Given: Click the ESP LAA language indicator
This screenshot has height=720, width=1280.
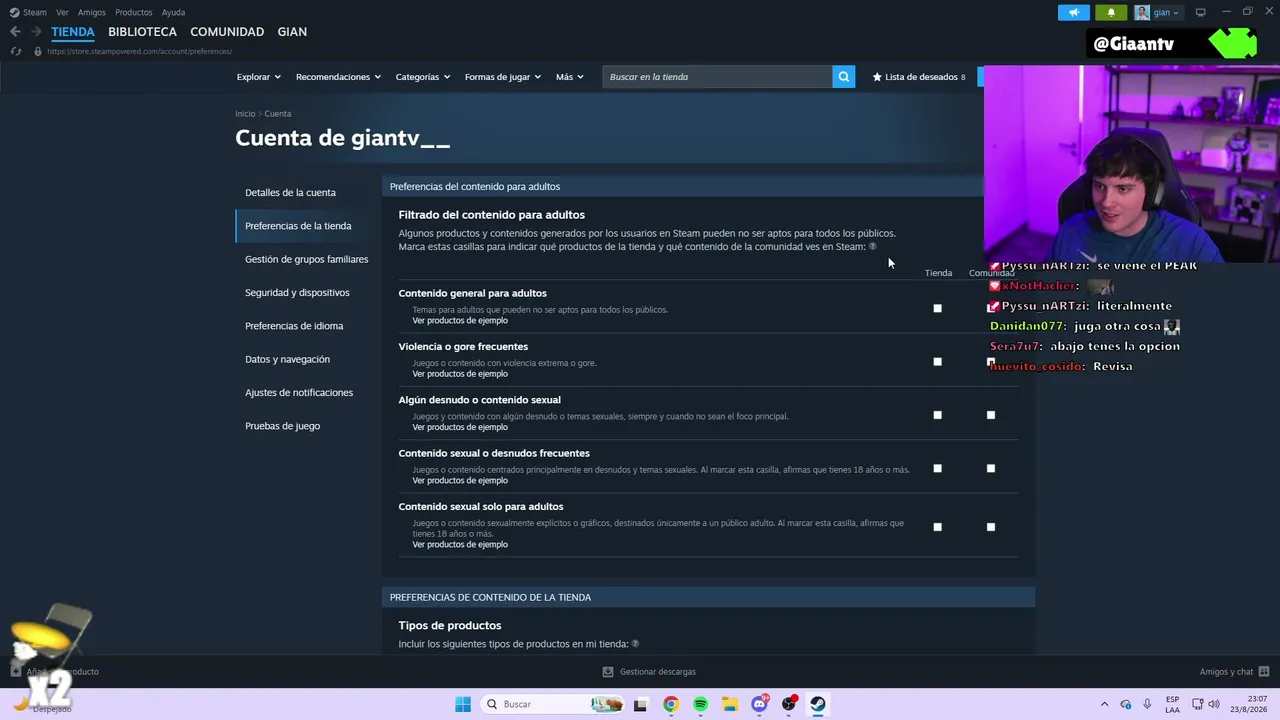Looking at the screenshot, I should (1172, 704).
